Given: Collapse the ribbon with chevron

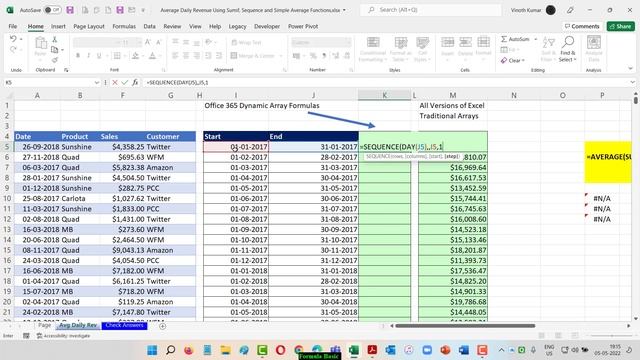Looking at the screenshot, I should [x=631, y=68].
